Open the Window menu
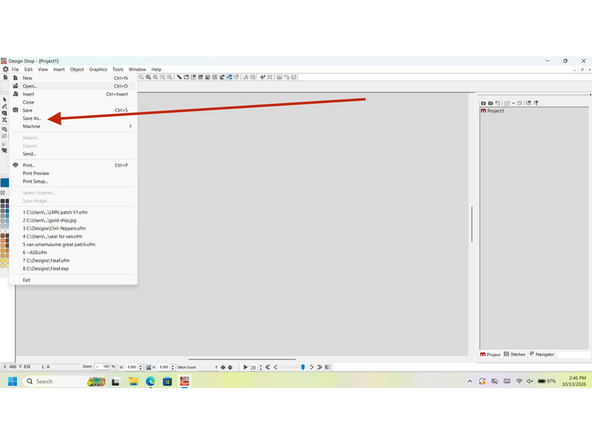 tap(137, 69)
